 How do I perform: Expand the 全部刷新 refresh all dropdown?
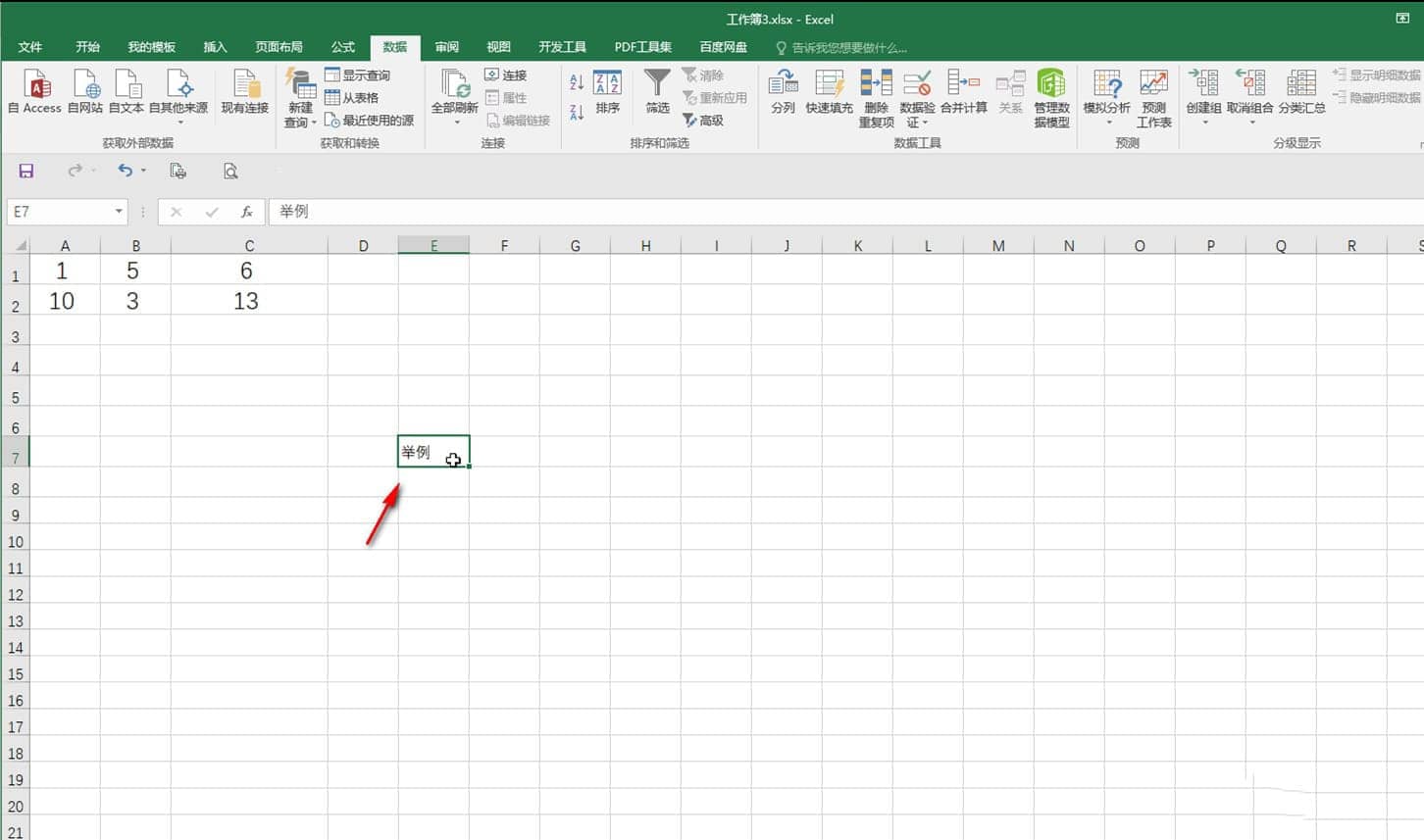pyautogui.click(x=455, y=123)
